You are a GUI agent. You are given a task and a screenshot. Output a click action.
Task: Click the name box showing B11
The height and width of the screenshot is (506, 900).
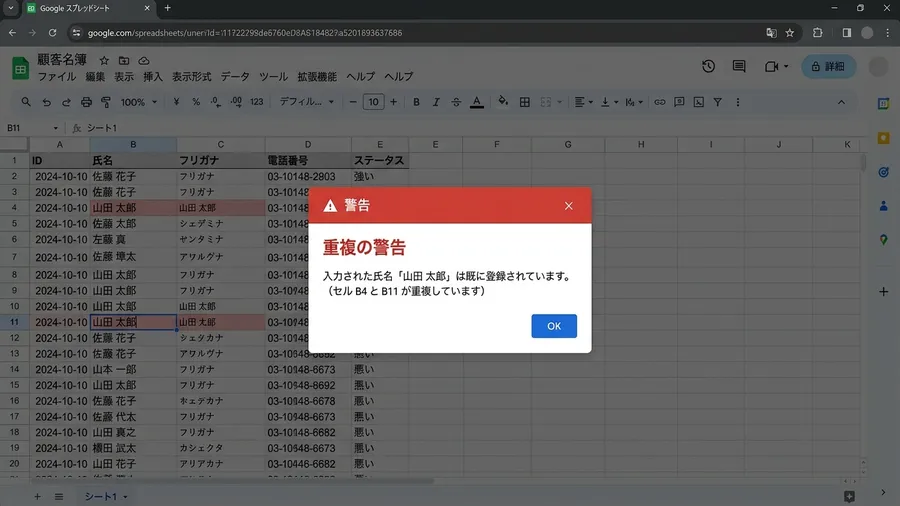[32, 128]
